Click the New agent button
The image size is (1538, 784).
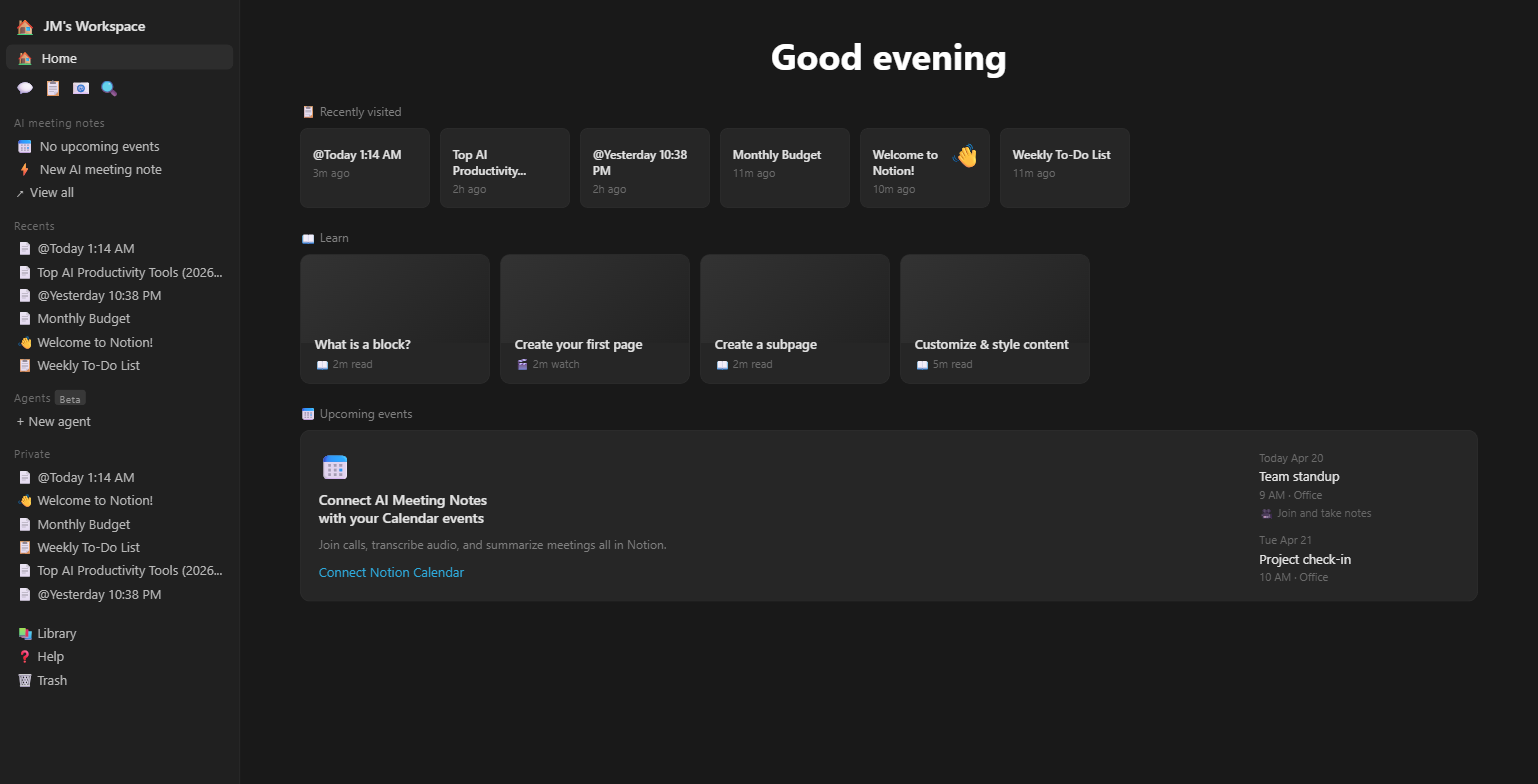pyautogui.click(x=59, y=421)
